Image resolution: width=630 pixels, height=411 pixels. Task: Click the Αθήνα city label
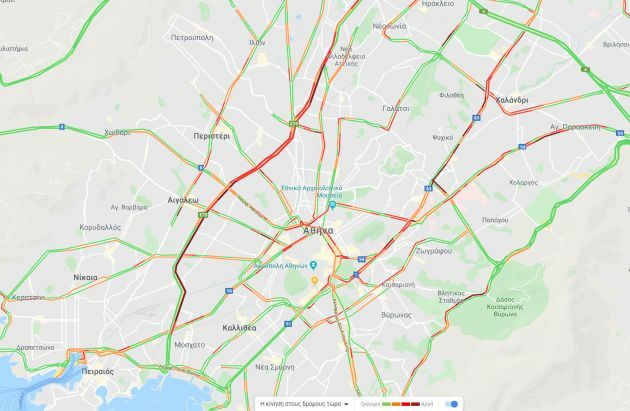318,231
